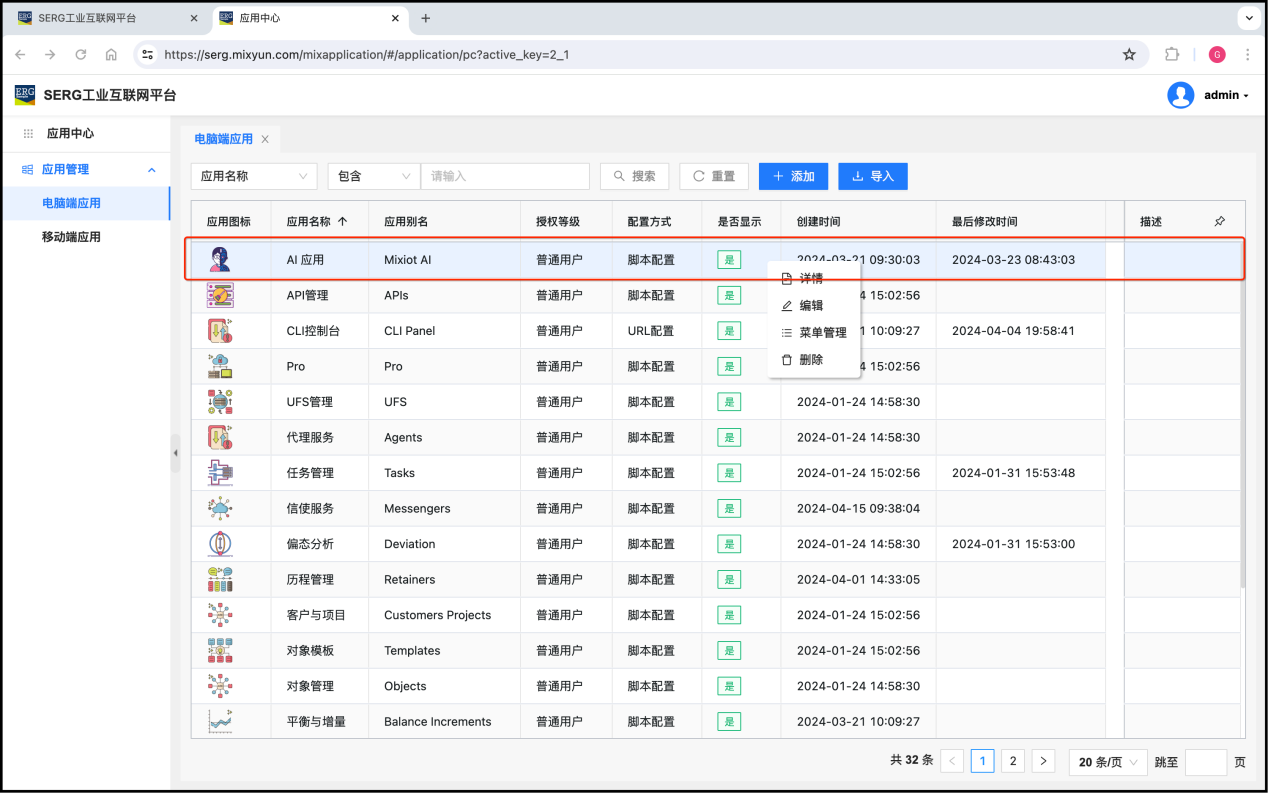The image size is (1268, 793).
Task: Click the API管理 application icon
Action: (220, 295)
